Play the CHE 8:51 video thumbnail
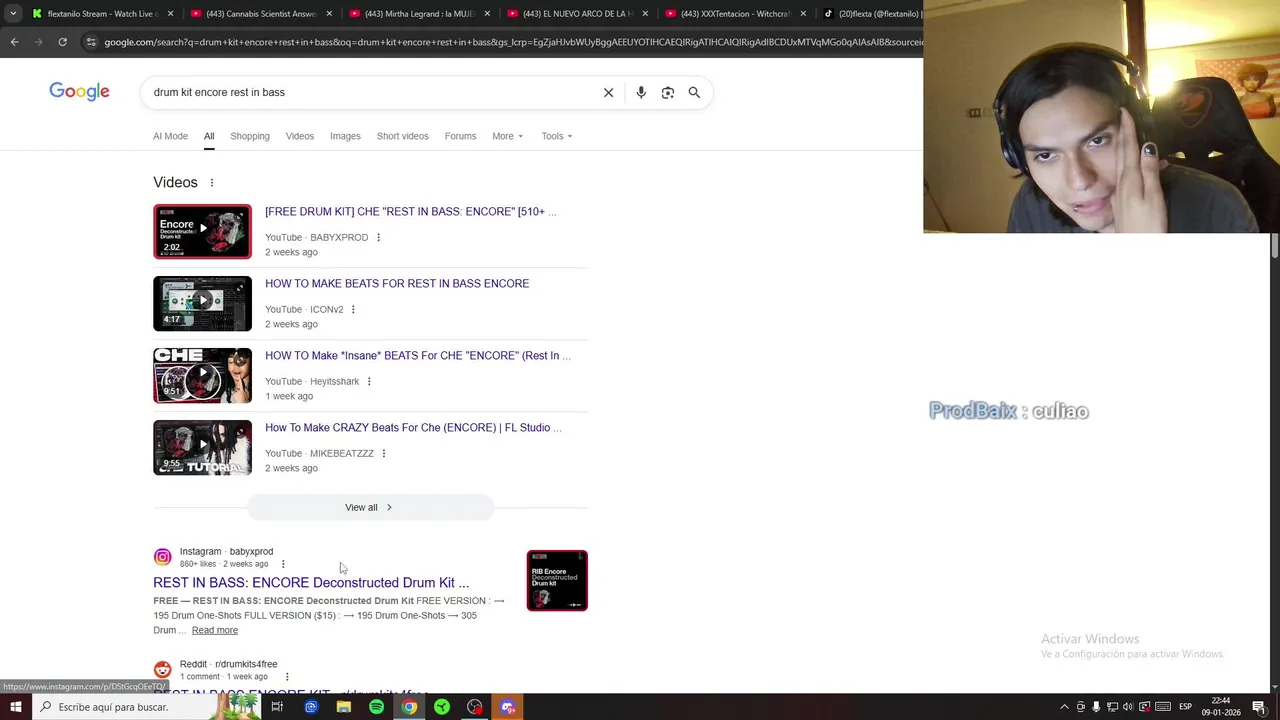1280x720 pixels. click(202, 375)
